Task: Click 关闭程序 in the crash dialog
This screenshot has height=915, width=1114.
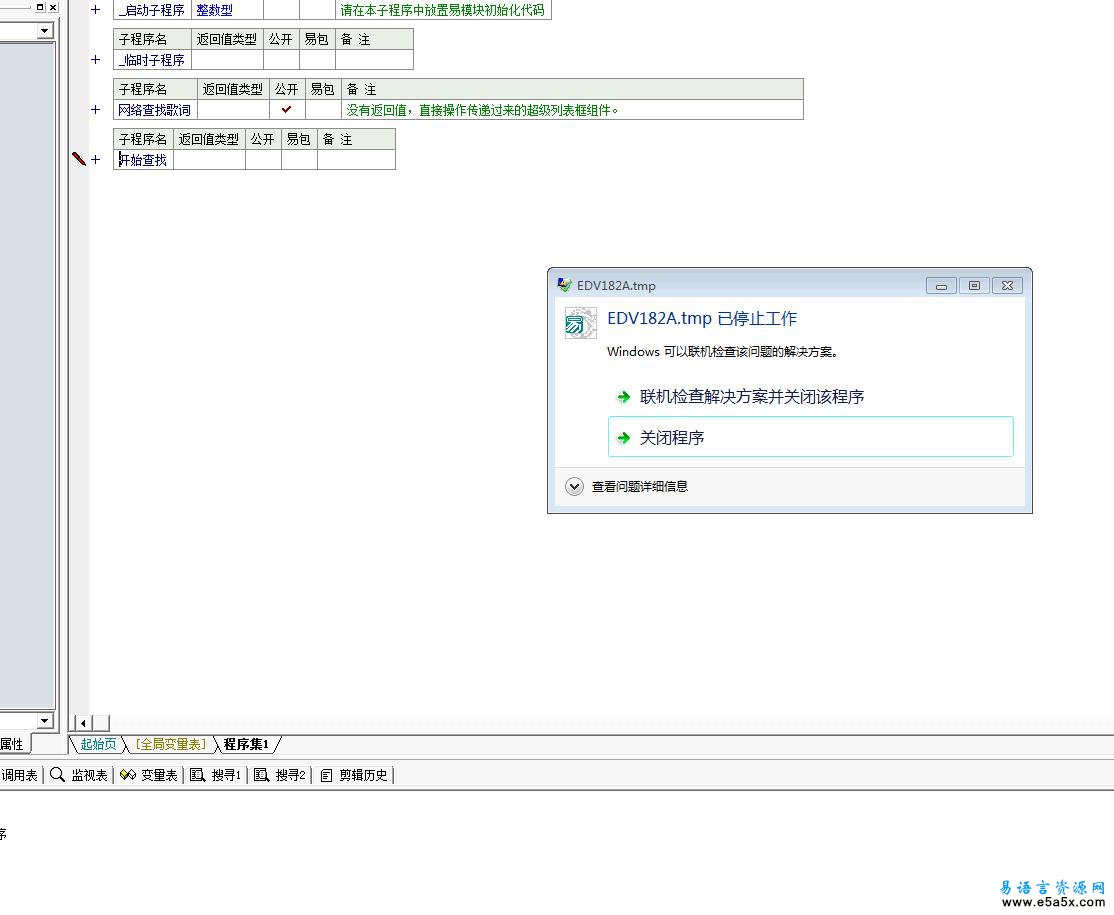Action: (811, 437)
